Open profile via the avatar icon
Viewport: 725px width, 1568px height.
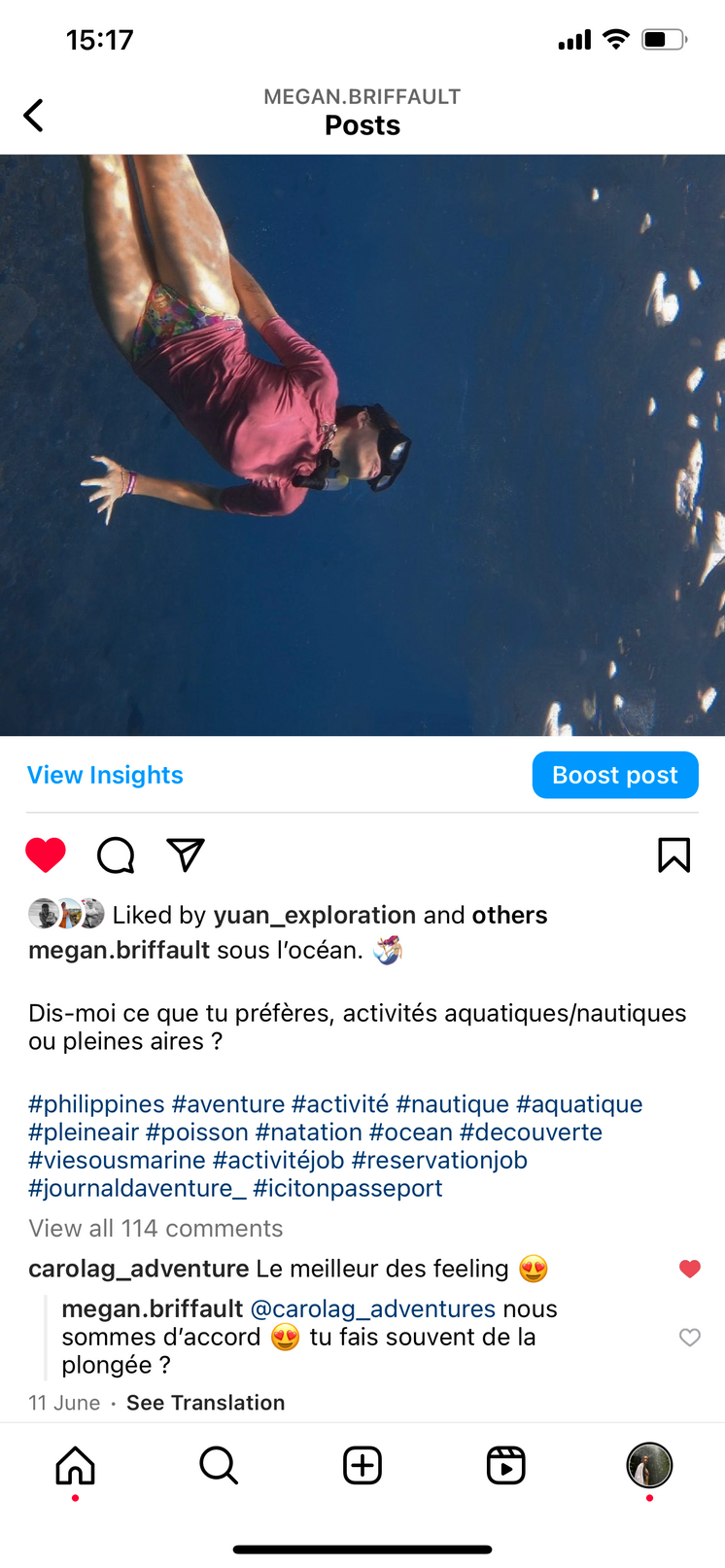[x=650, y=1465]
